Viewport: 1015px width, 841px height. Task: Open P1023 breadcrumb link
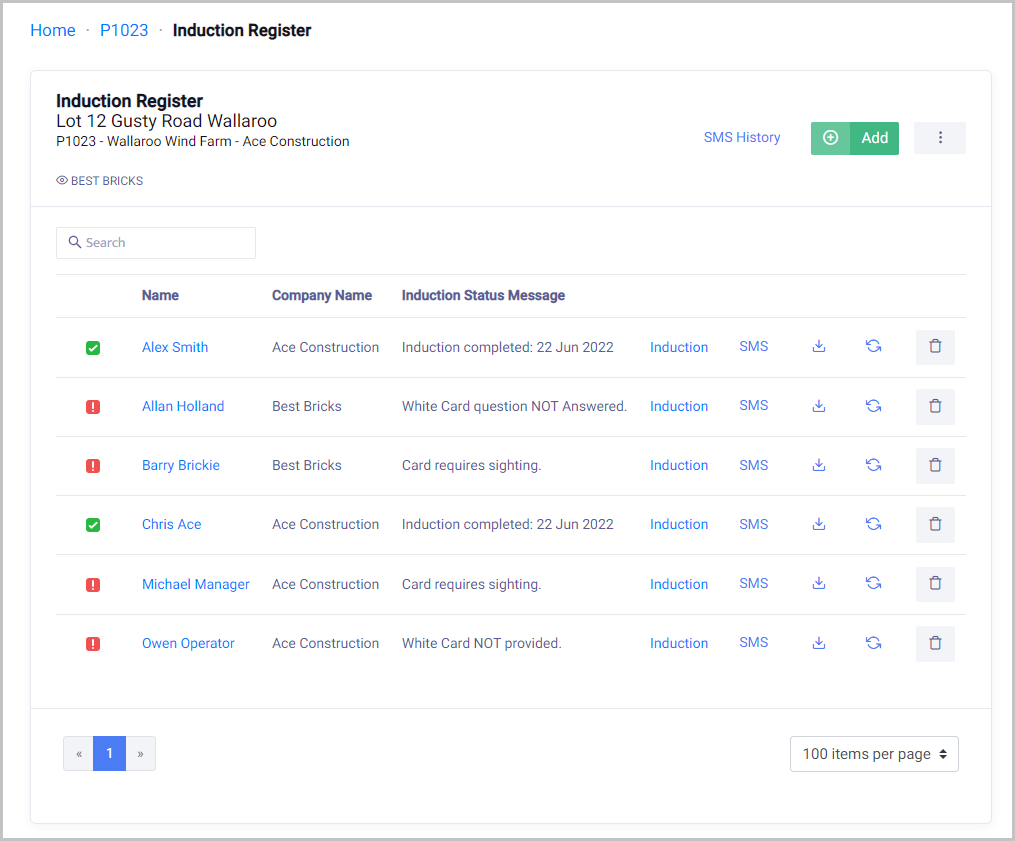[124, 31]
